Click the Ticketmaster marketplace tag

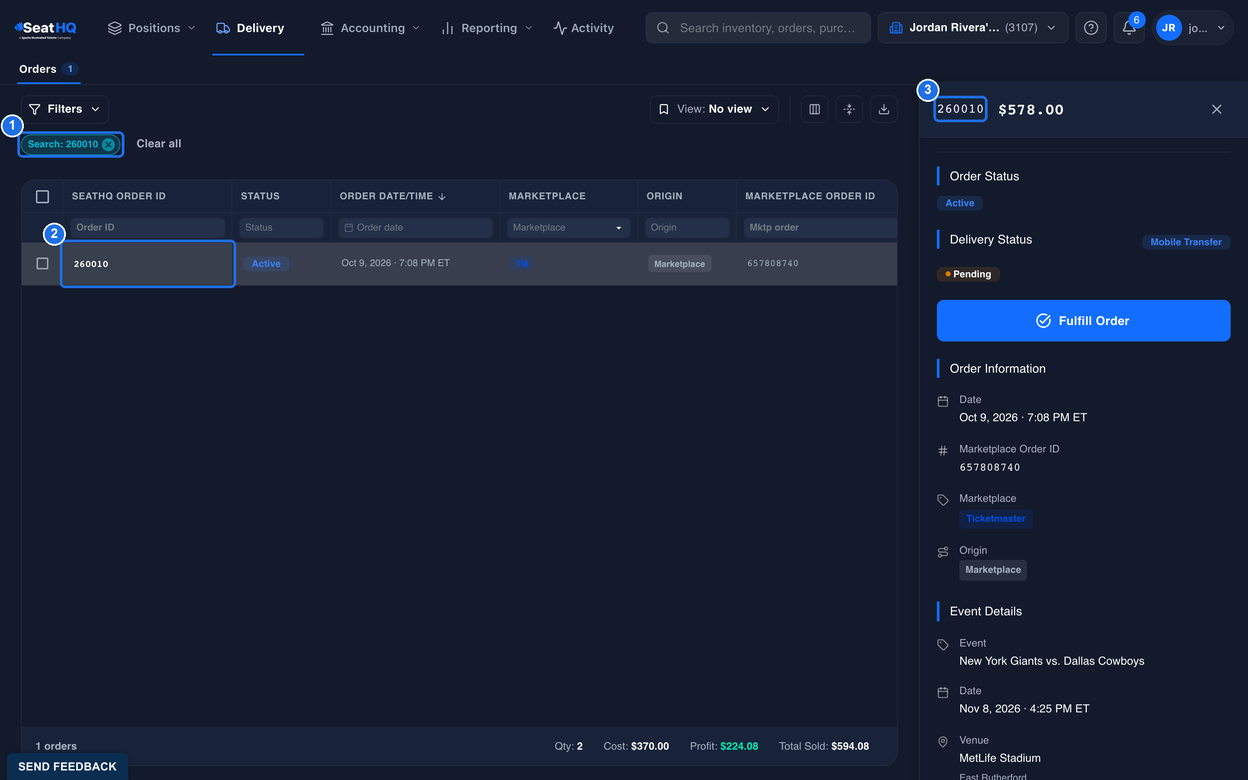point(995,519)
